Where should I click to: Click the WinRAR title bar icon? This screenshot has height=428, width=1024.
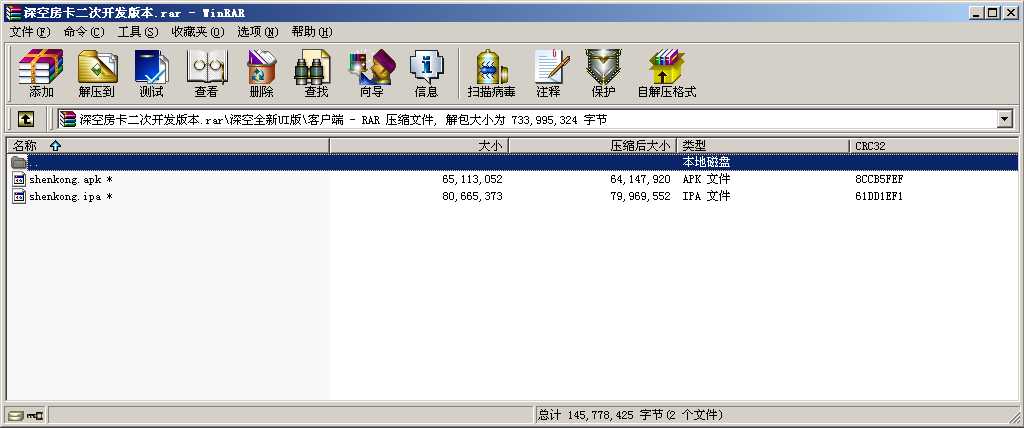[x=12, y=12]
